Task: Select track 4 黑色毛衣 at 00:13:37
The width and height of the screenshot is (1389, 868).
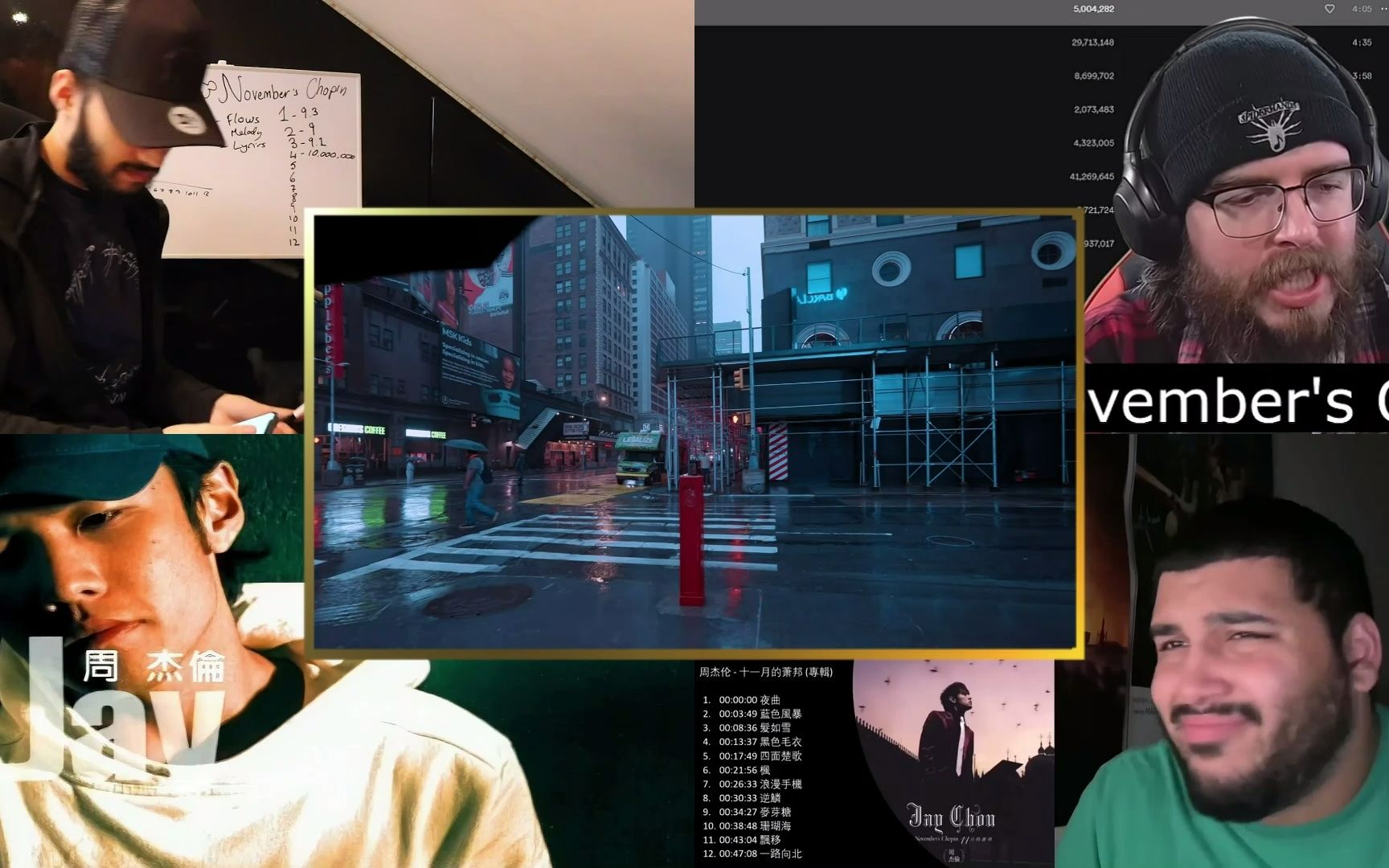Action: (752, 742)
